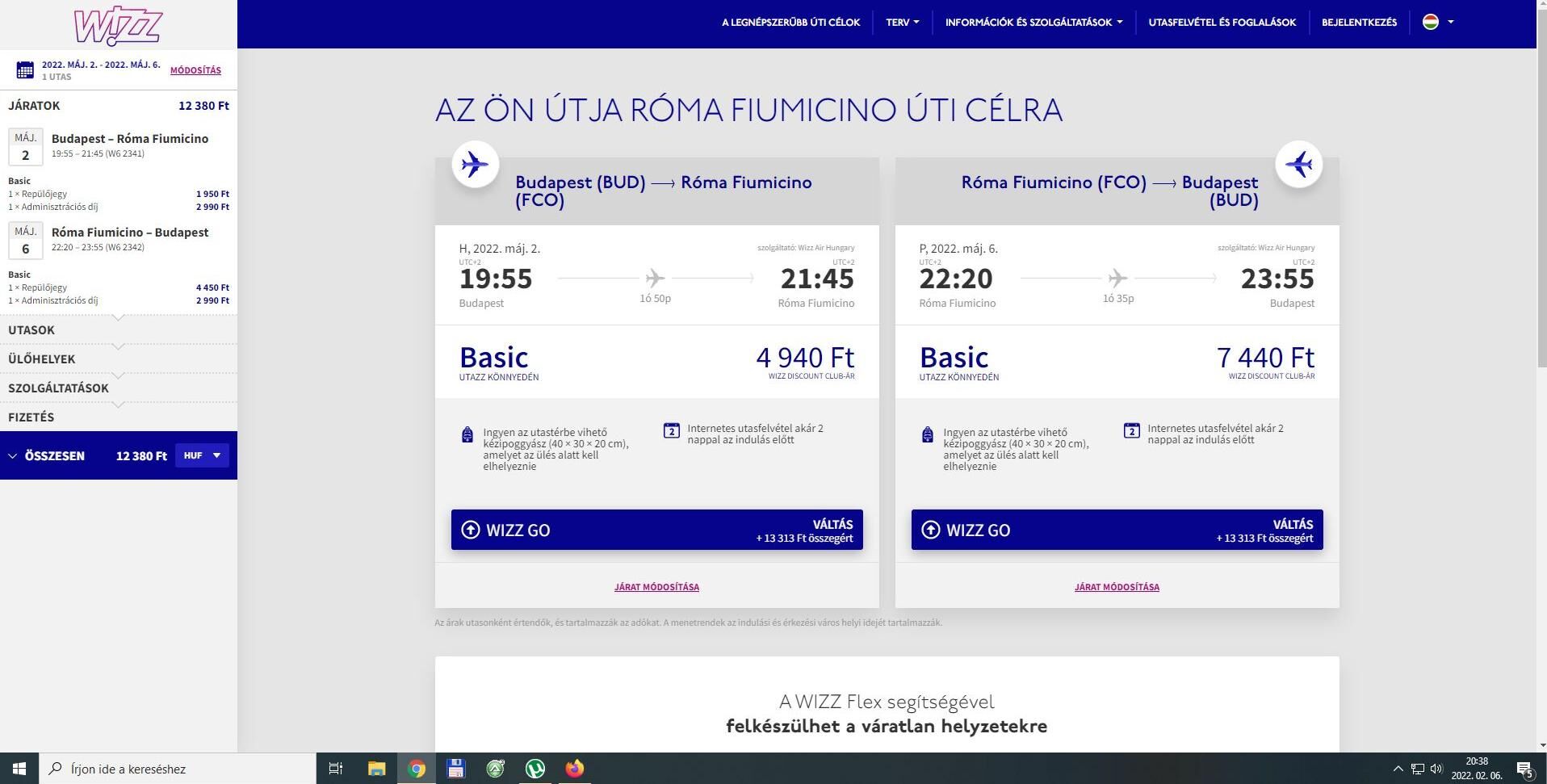Click the airplane glyph above 1ó 50p duration
The image size is (1547, 784).
[x=655, y=279]
